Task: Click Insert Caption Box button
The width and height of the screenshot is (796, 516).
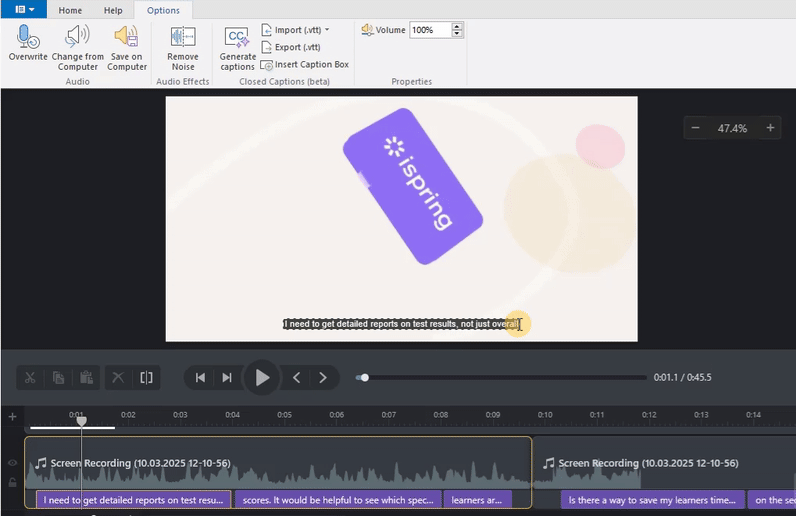Action: coord(311,64)
